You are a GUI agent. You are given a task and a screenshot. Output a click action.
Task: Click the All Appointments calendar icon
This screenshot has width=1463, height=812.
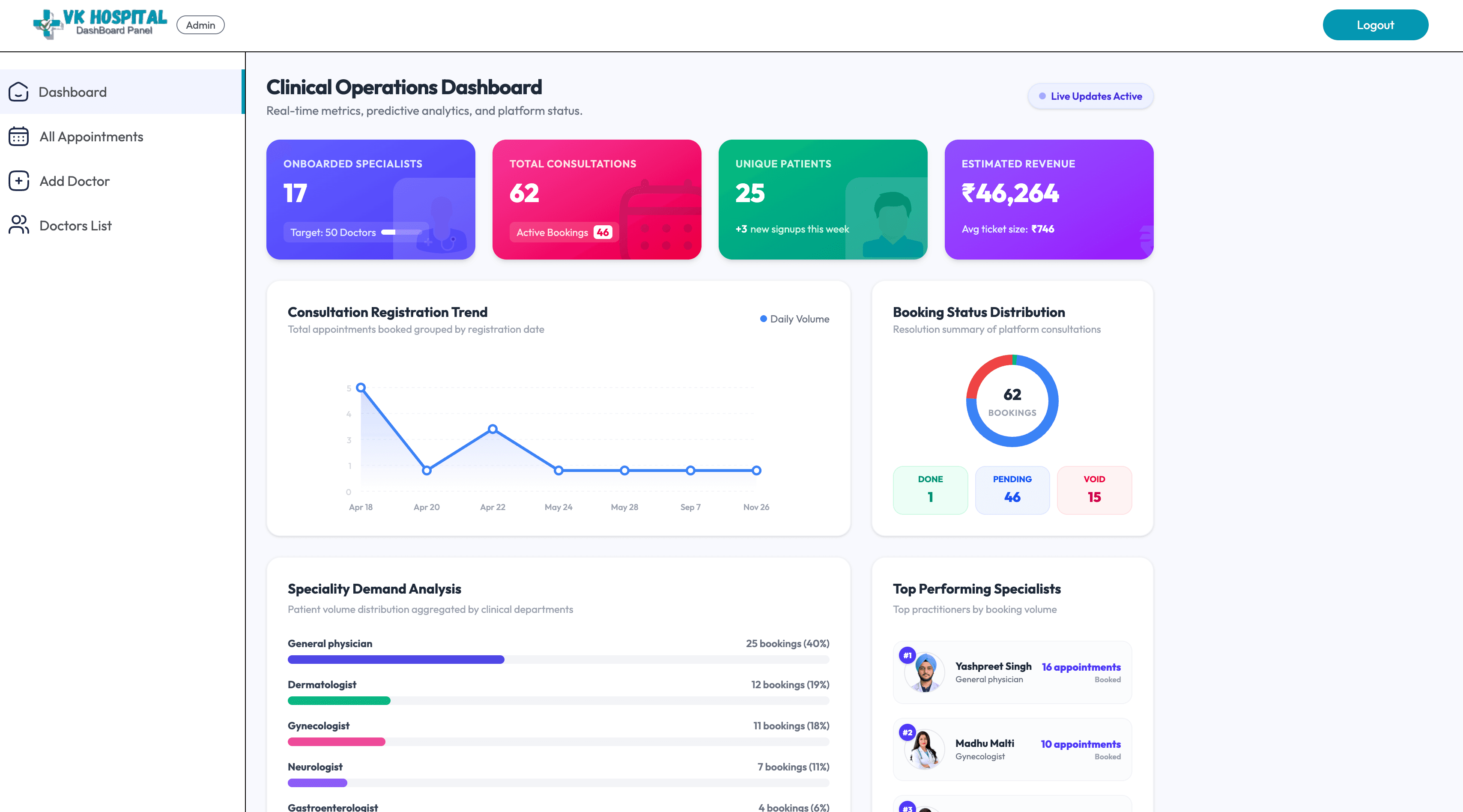[19, 136]
